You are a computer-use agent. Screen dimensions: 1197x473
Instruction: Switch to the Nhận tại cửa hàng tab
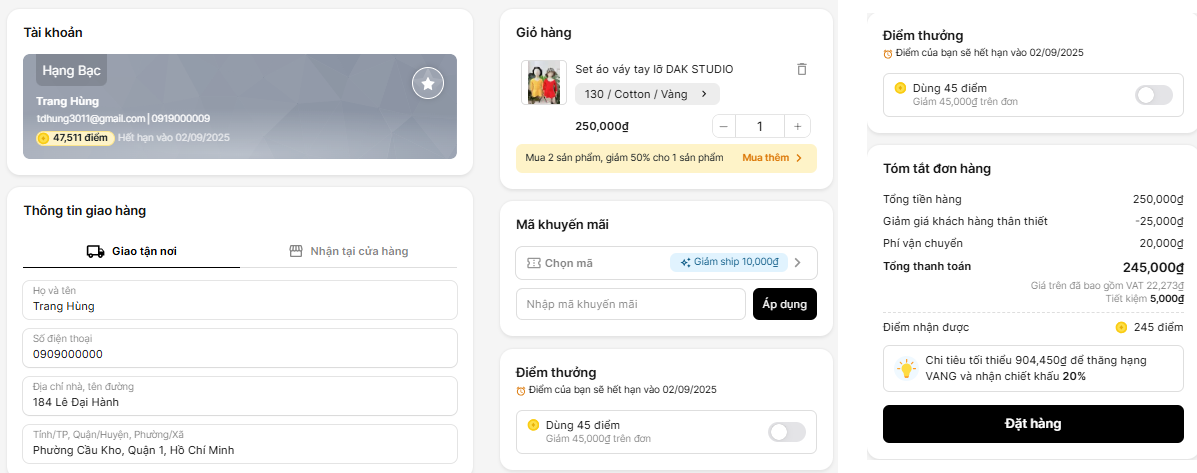click(x=349, y=251)
